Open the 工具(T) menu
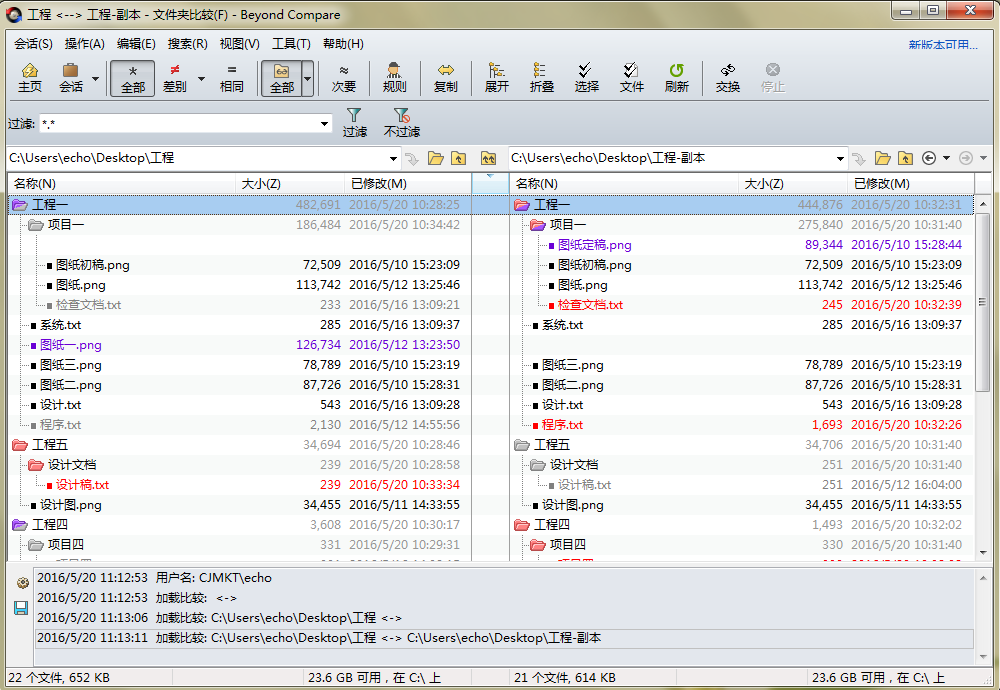Image resolution: width=1000 pixels, height=690 pixels. (x=291, y=43)
